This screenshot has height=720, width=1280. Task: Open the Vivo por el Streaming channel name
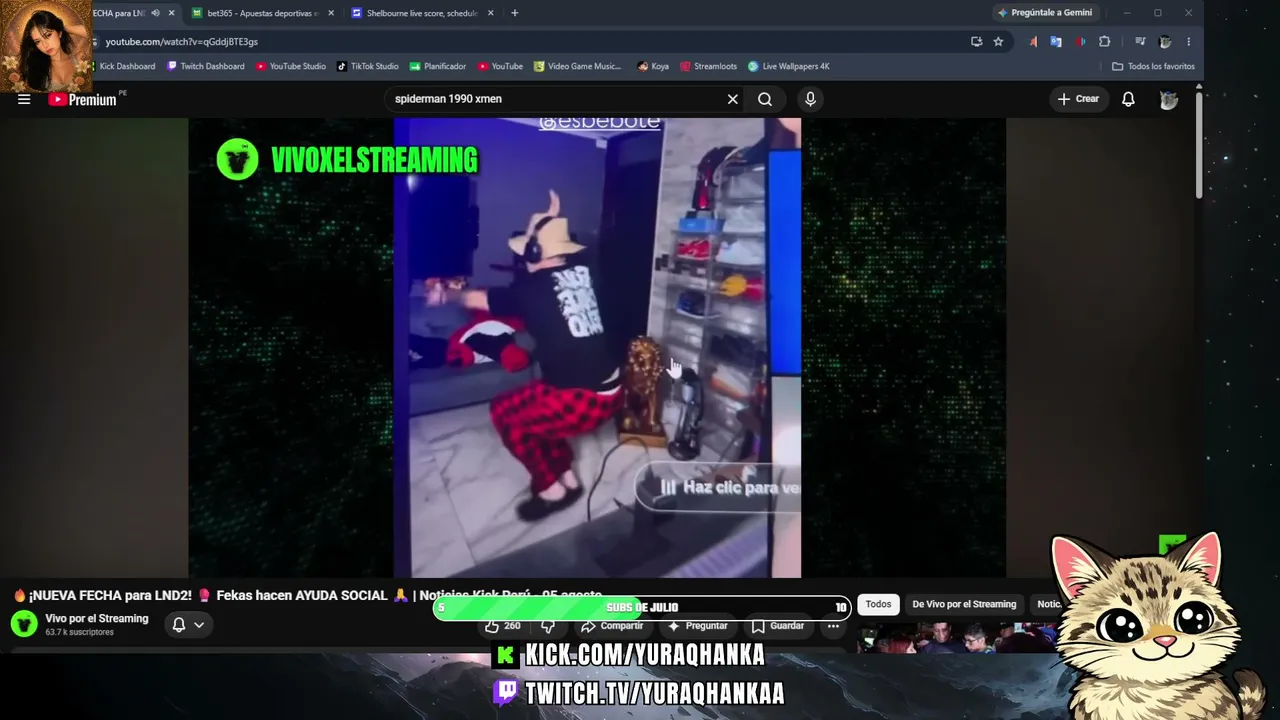point(97,619)
